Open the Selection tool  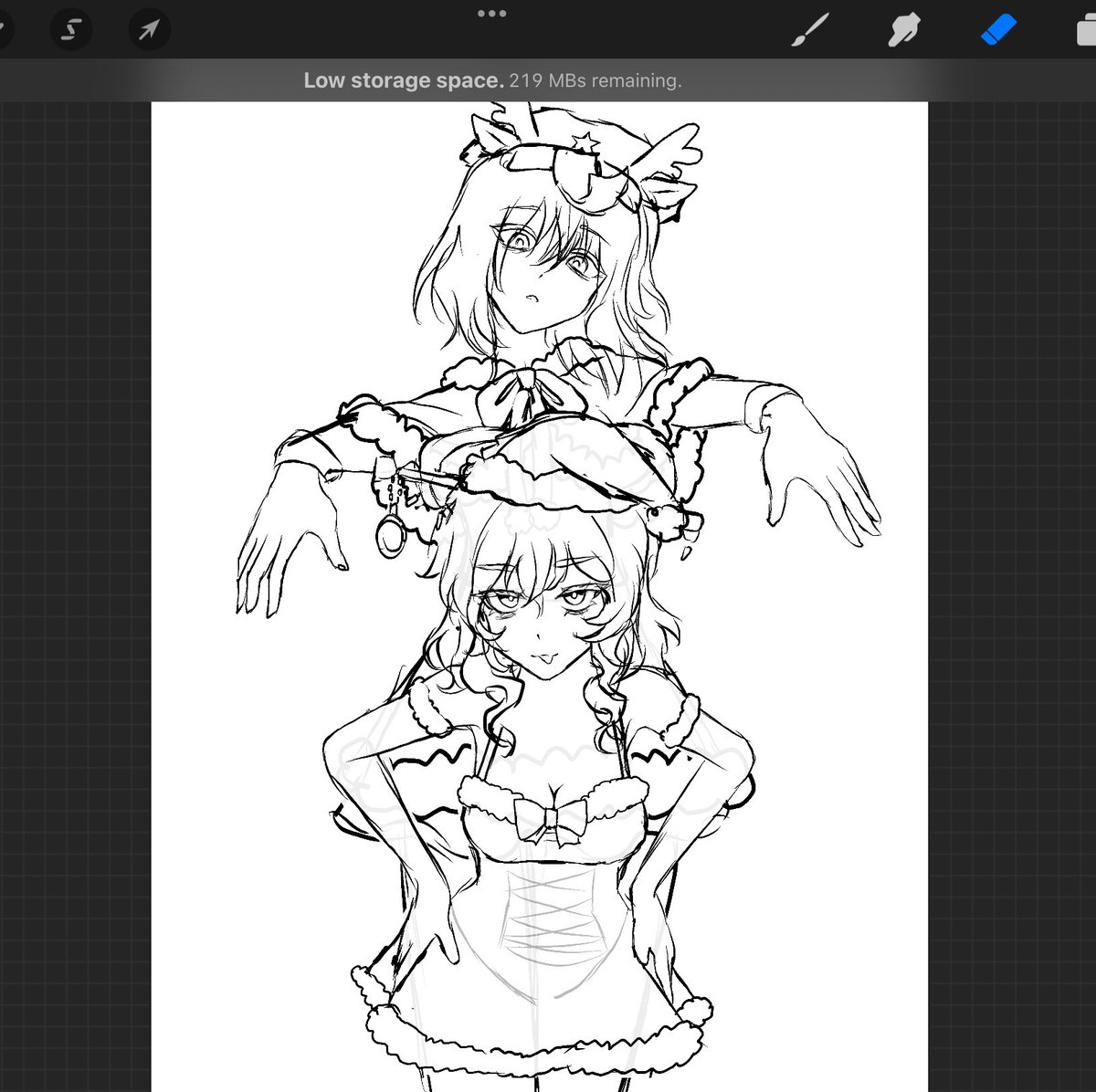coord(70,30)
